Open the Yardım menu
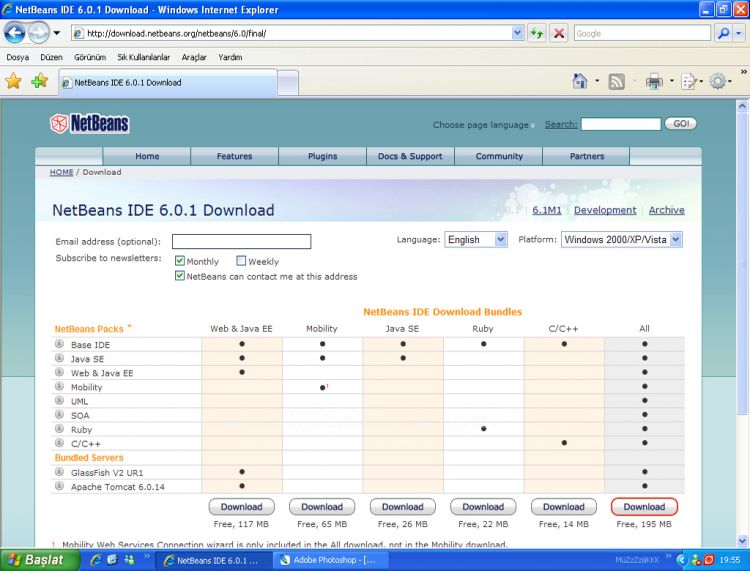Screen dimensions: 750x571 (230, 57)
